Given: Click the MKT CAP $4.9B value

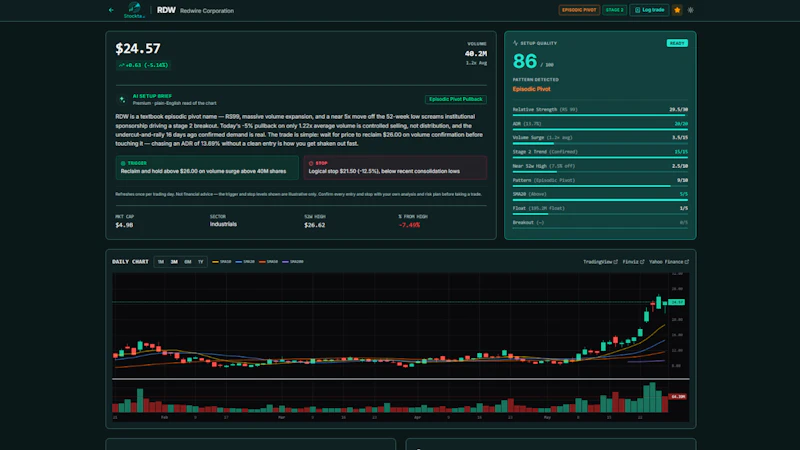Looking at the screenshot, I should [x=124, y=225].
